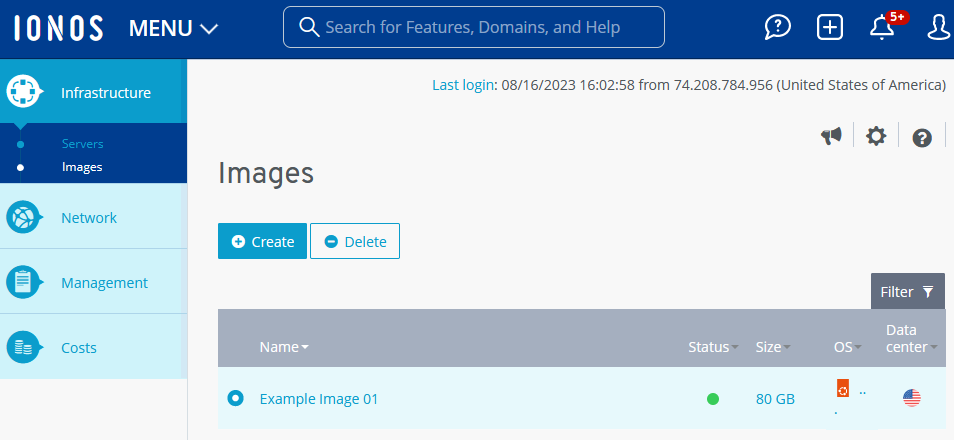Click the search field for features
Image resolution: width=954 pixels, height=440 pixels.
point(474,27)
